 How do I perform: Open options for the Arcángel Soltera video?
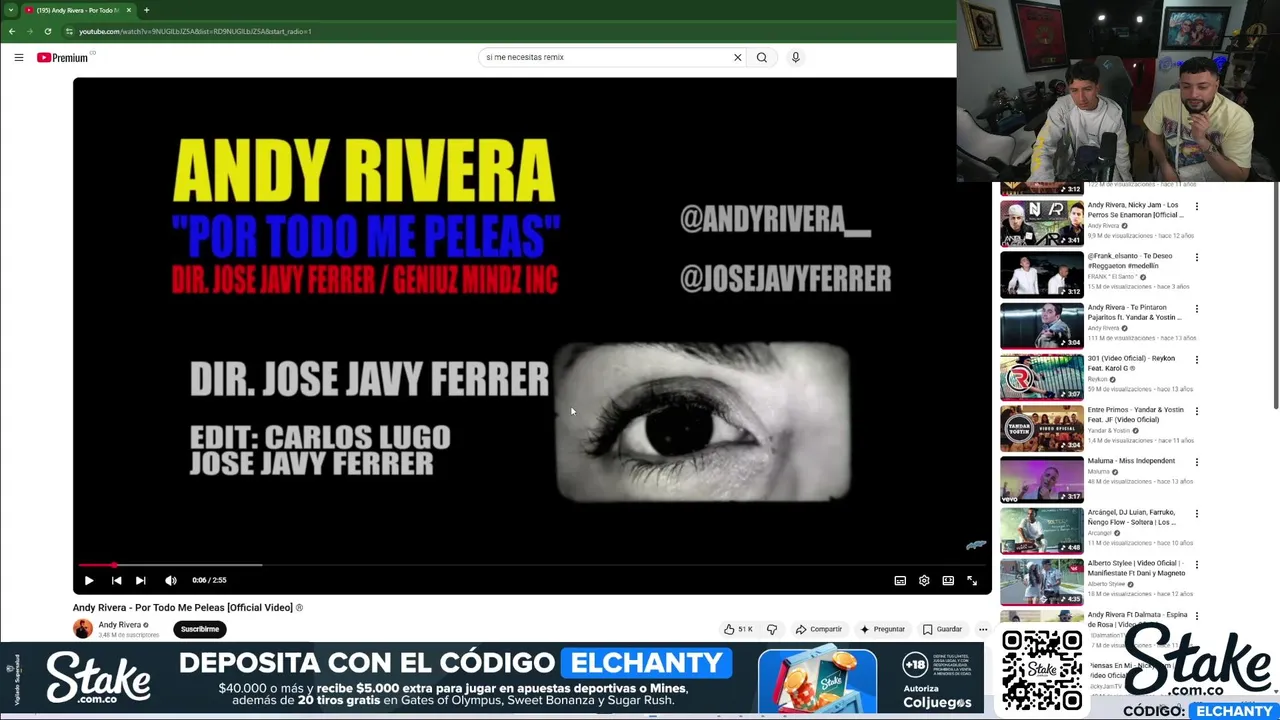click(x=1197, y=514)
